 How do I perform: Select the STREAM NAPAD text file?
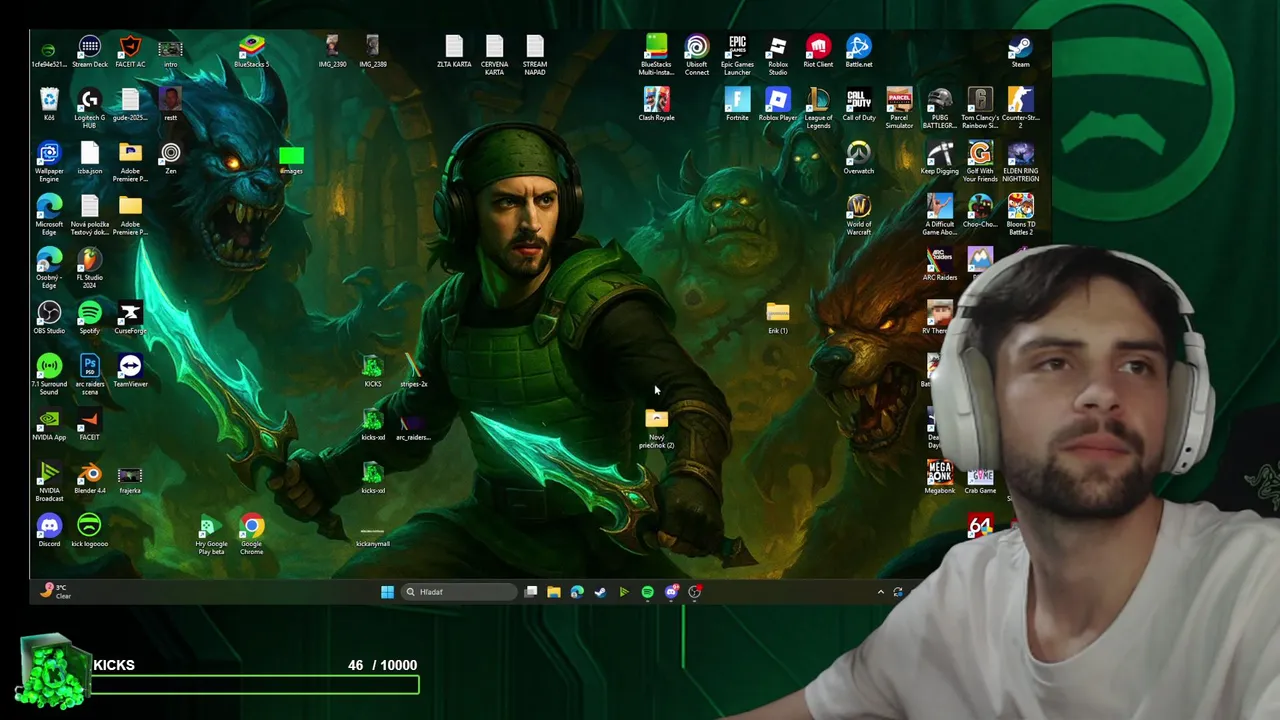(x=535, y=56)
